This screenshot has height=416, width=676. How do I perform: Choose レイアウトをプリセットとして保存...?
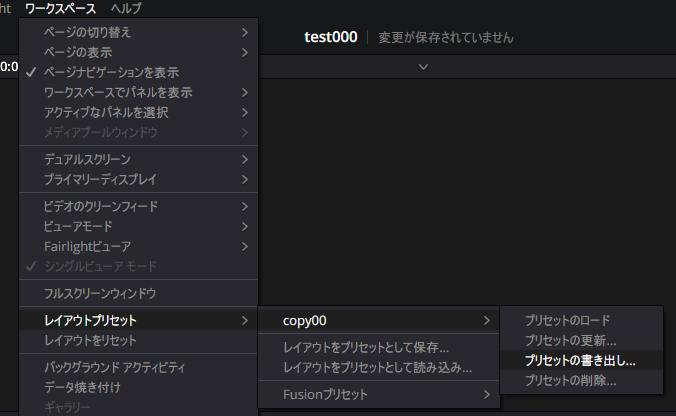[379, 347]
